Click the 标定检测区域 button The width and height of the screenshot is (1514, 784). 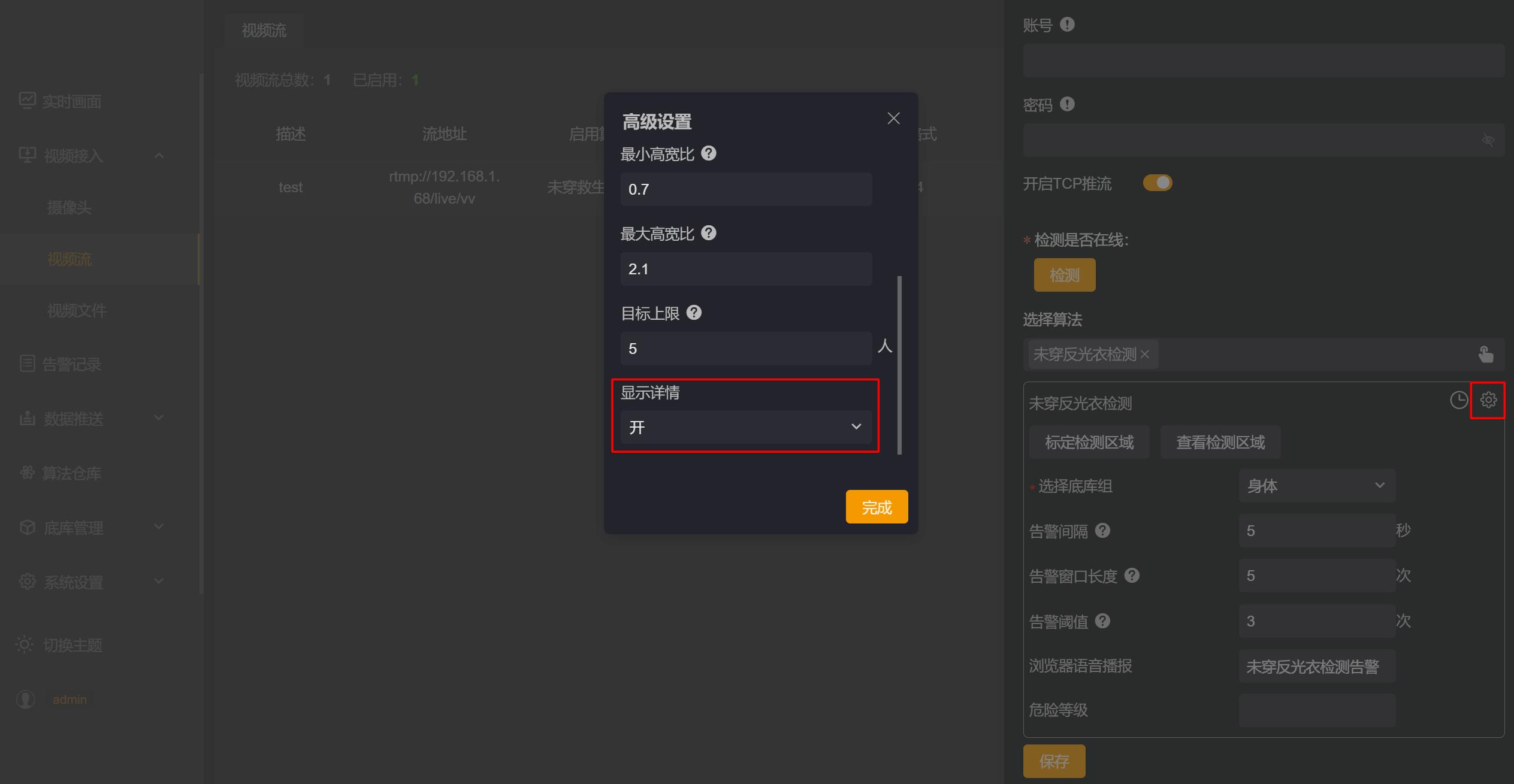pos(1089,443)
